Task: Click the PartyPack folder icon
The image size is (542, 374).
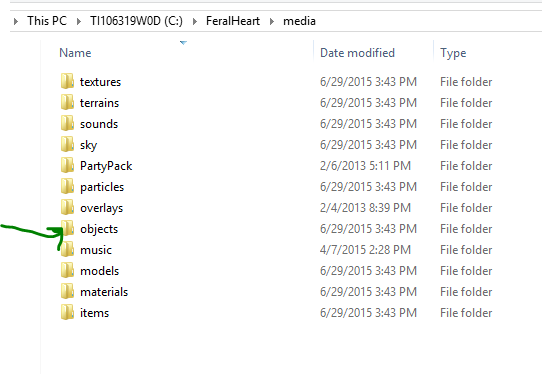Action: [67, 165]
